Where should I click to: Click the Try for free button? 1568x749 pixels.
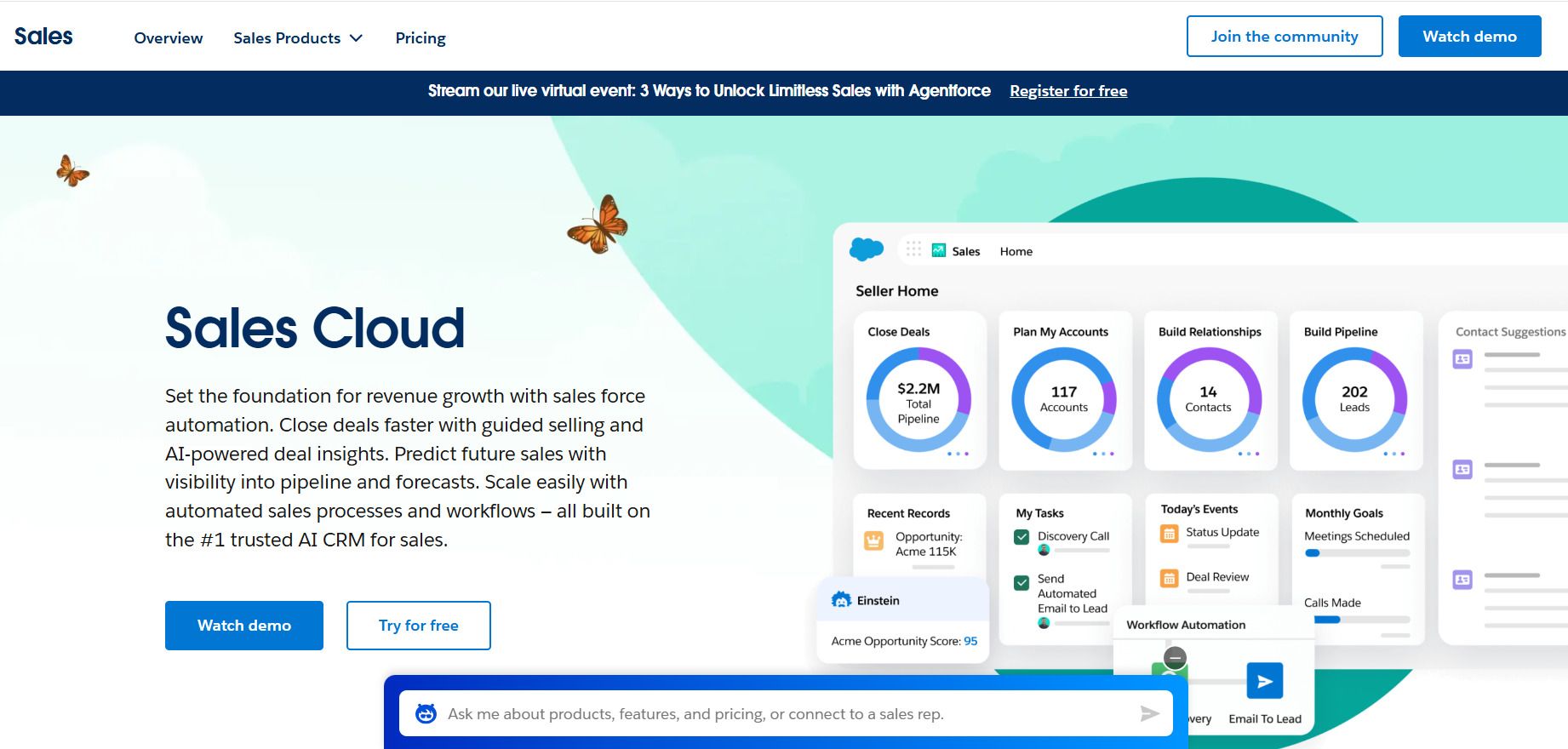418,626
